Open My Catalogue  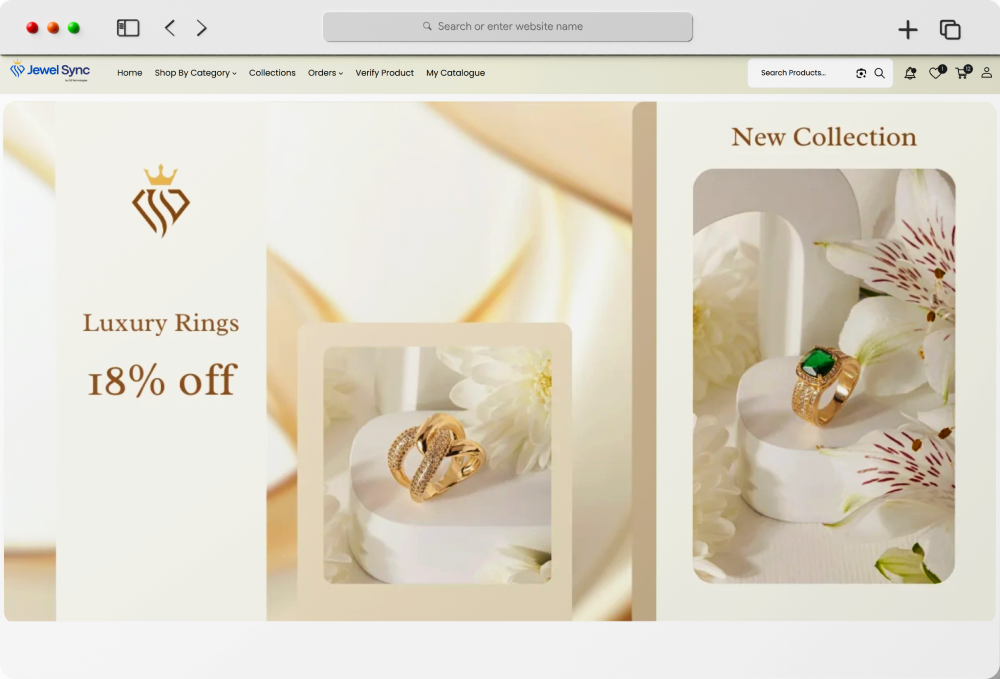coord(456,72)
